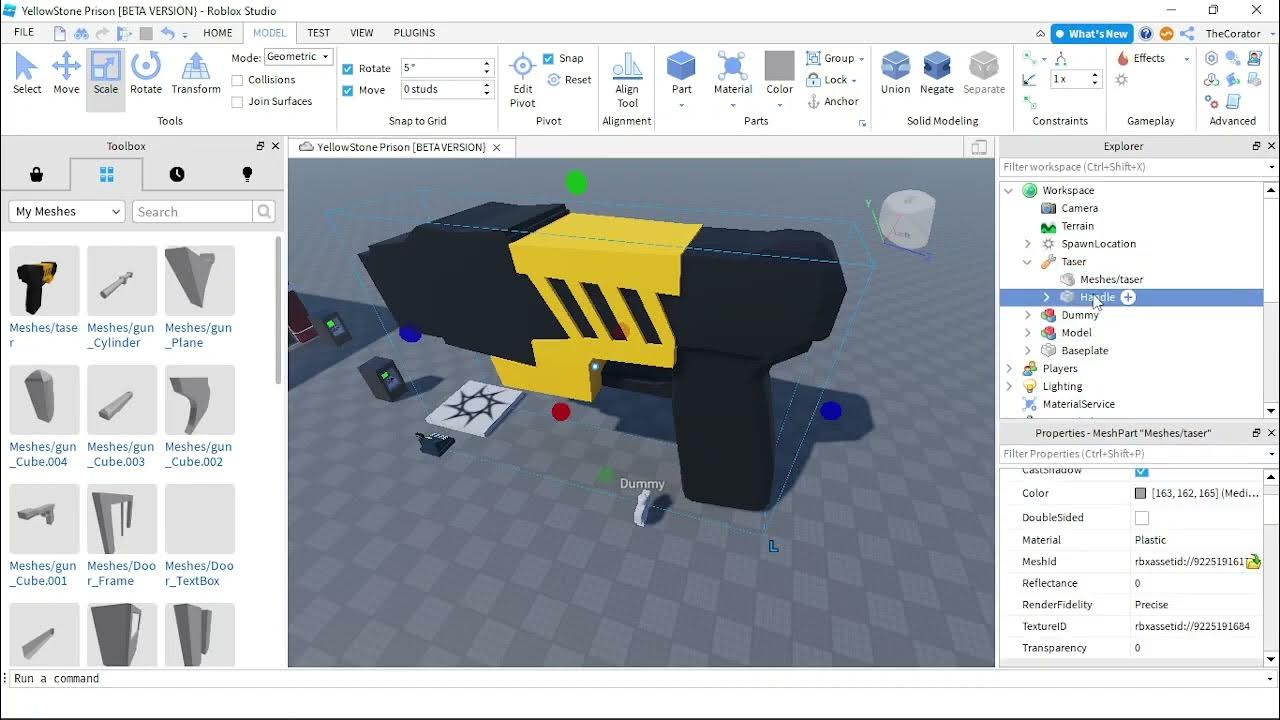The image size is (1280, 720).
Task: Click the plus icon next to Handle
Action: coord(1128,297)
